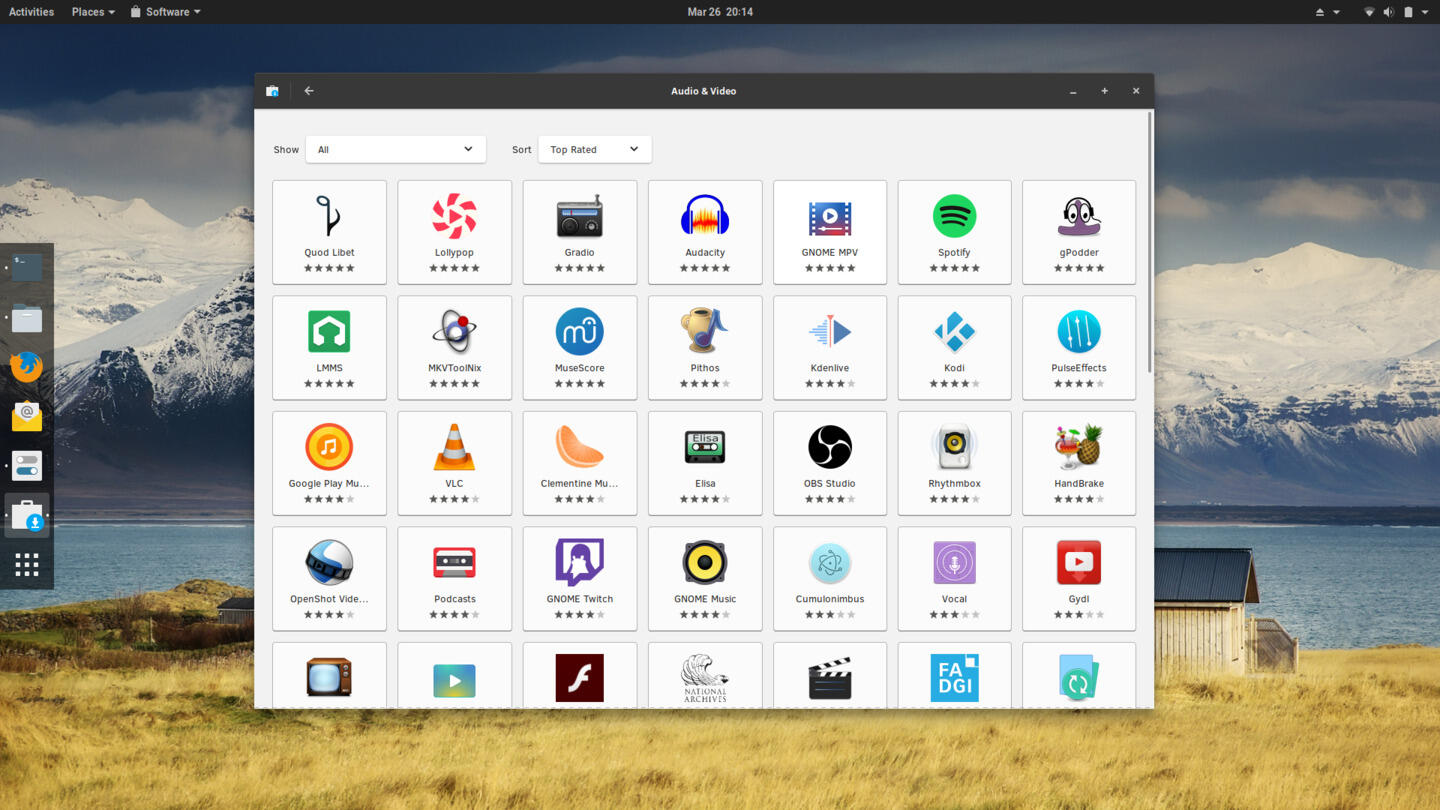1440x810 pixels.
Task: Open the LMMS app tile
Action: click(329, 347)
